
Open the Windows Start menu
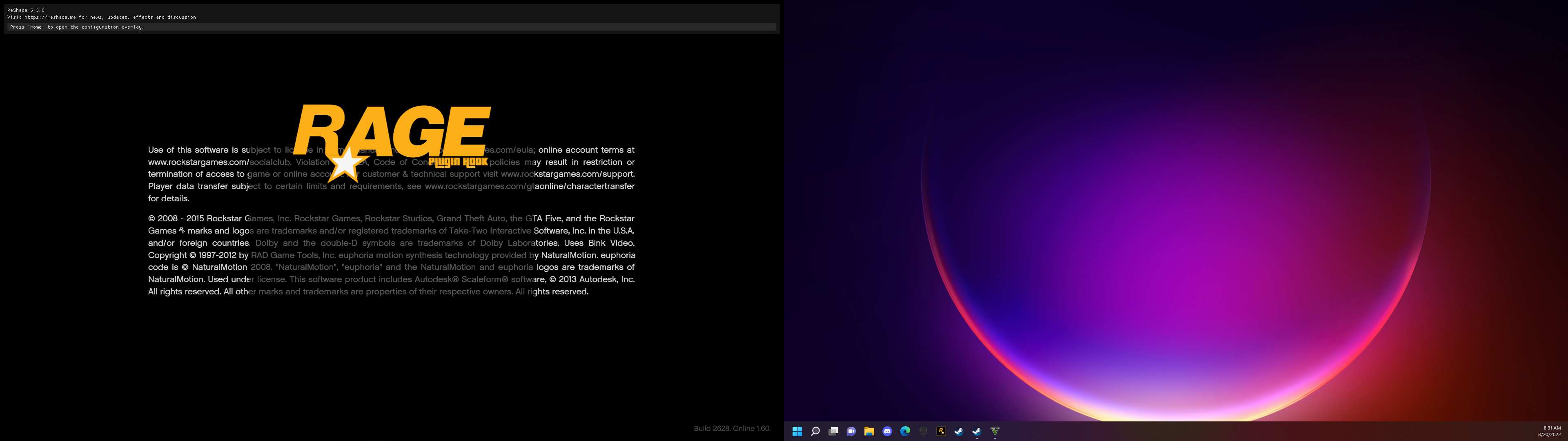[x=797, y=431]
